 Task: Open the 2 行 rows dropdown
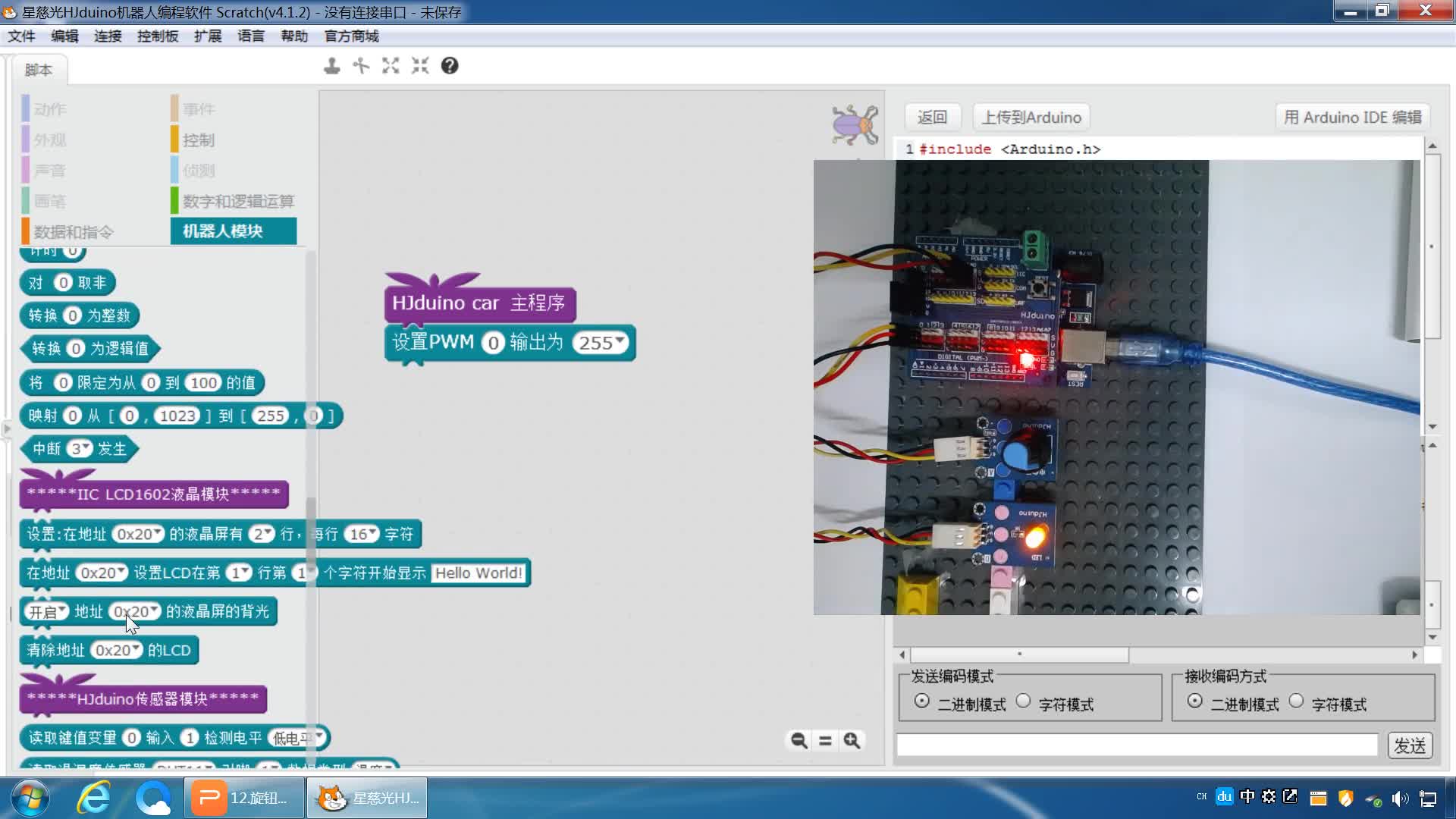pos(262,535)
